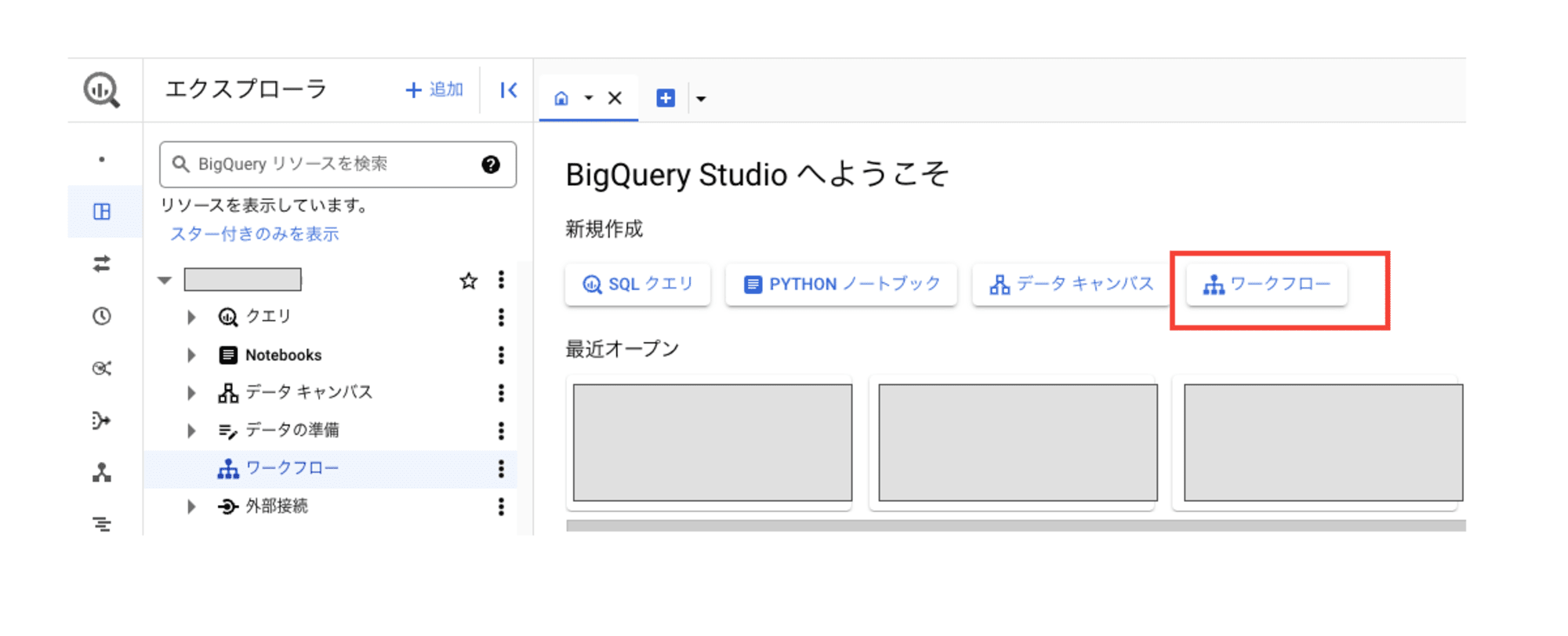Screen dimensions: 1568x636
Task: Open the home tab dropdown arrow
Action: (x=588, y=98)
